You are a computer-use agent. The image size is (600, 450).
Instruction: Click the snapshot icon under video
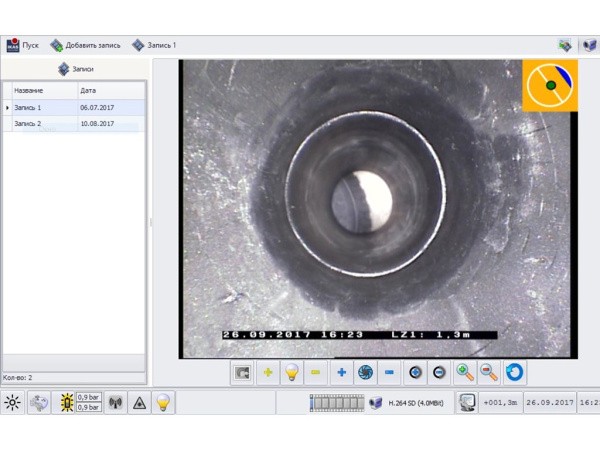[x=241, y=373]
